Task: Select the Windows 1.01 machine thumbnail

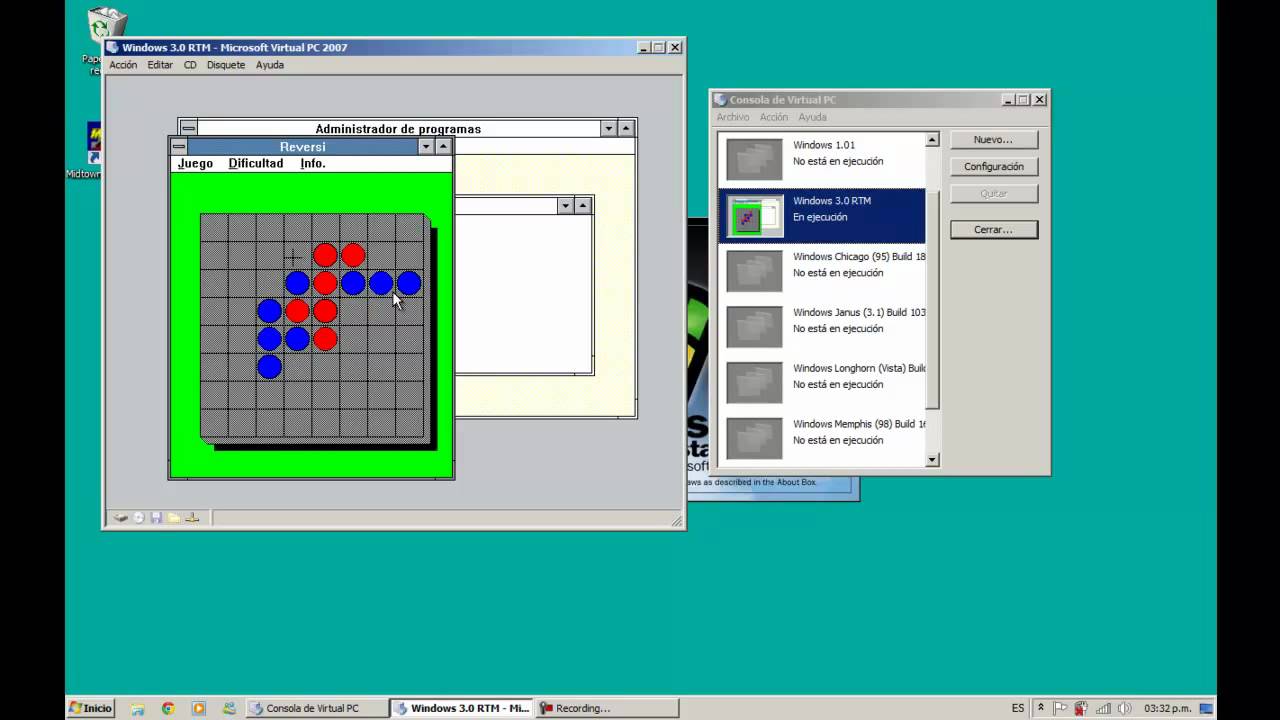Action: click(754, 160)
